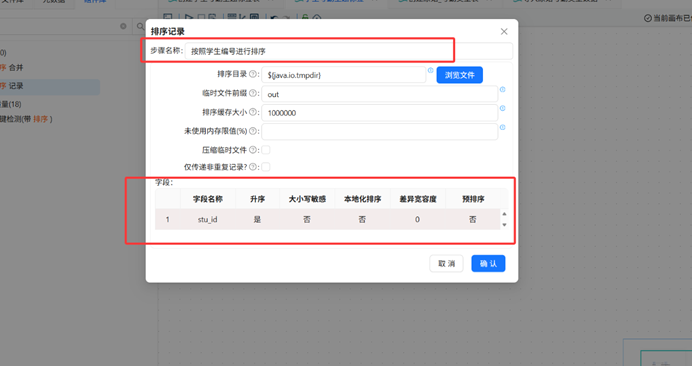Click the 否 value under 预排序

point(473,219)
